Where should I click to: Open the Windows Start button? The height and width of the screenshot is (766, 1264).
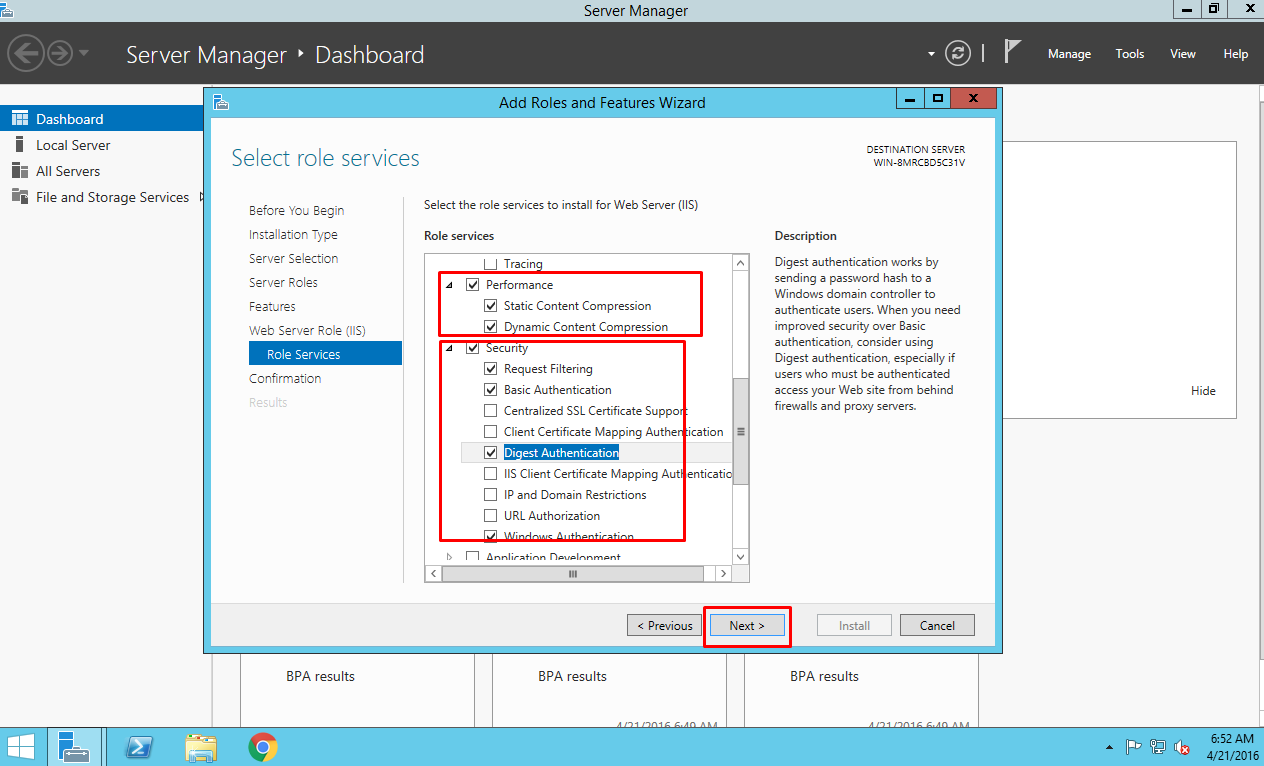click(x=21, y=746)
